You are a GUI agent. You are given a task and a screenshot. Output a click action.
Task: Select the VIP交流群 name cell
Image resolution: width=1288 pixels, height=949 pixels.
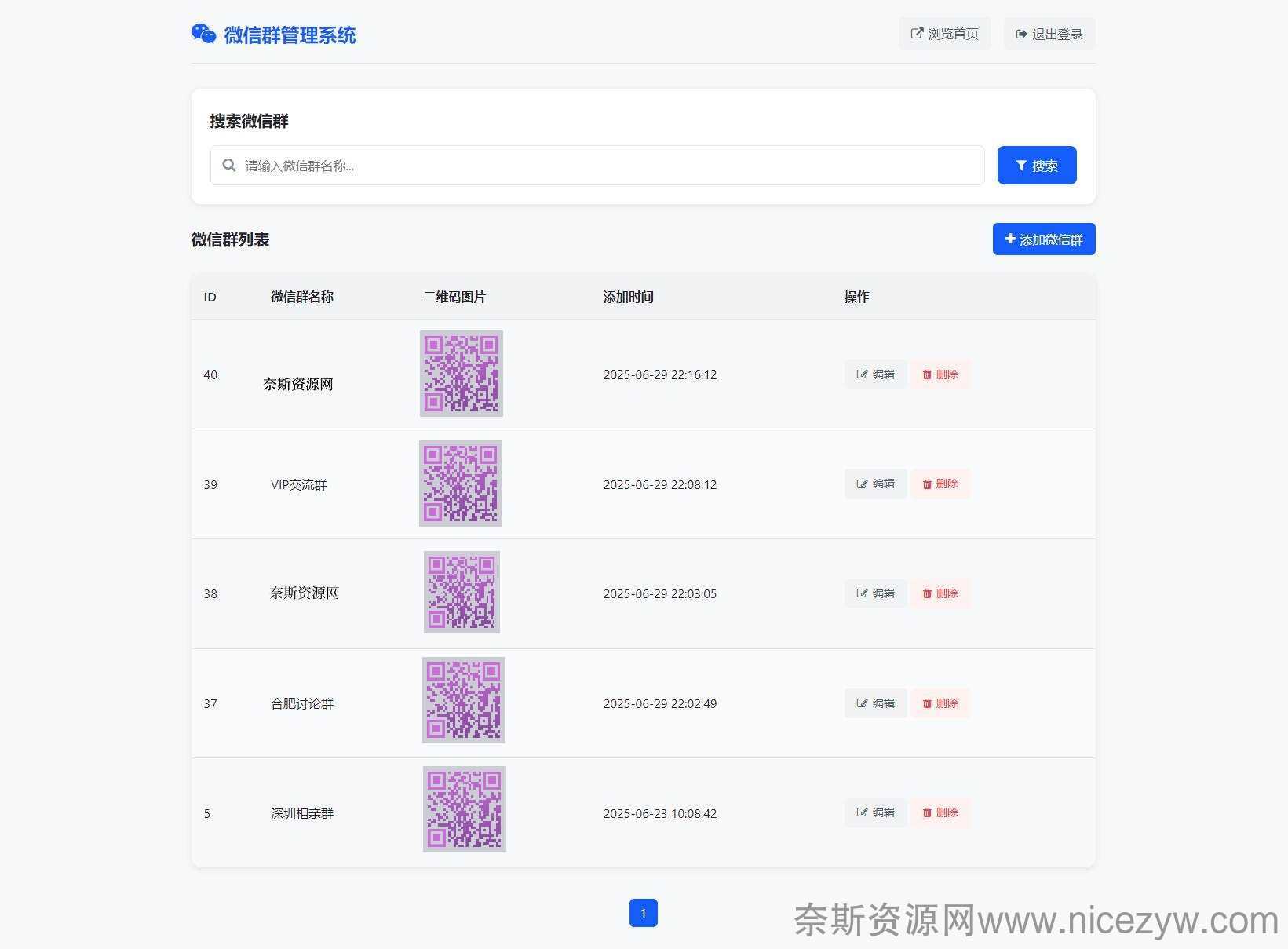(299, 484)
